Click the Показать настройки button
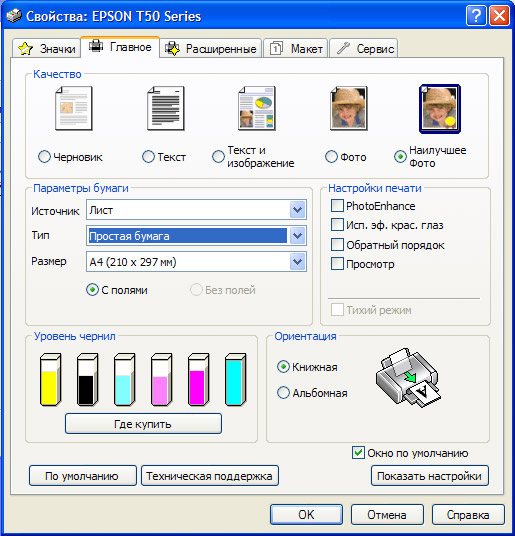This screenshot has height=536, width=515. pos(430,475)
